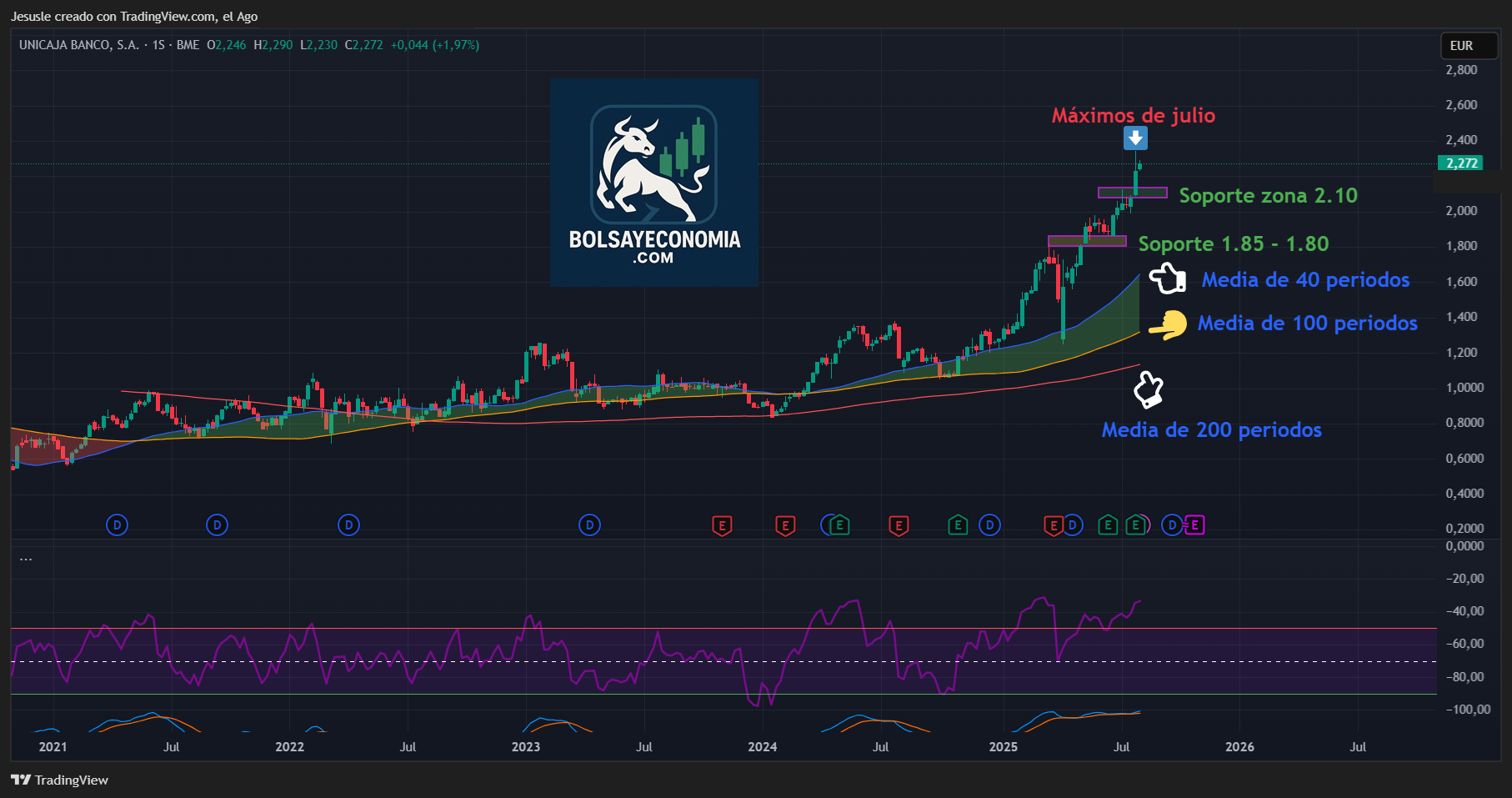
Task: Click the open value O2,246 in legend
Action: pyautogui.click(x=227, y=45)
